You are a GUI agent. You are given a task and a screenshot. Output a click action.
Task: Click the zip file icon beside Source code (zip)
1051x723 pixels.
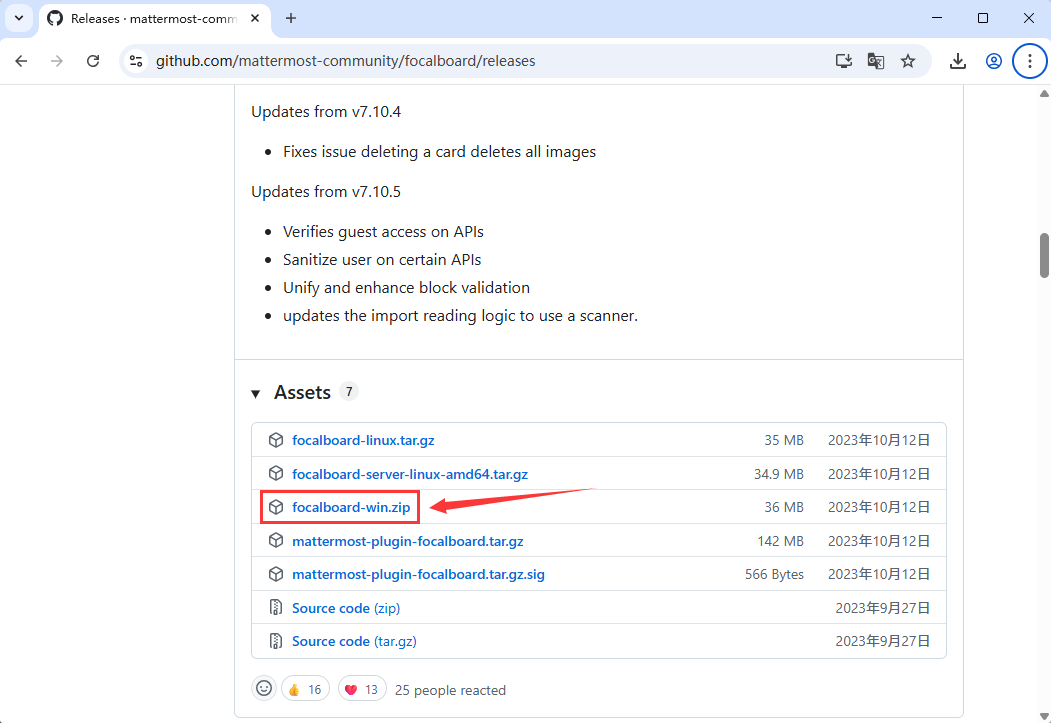click(275, 608)
